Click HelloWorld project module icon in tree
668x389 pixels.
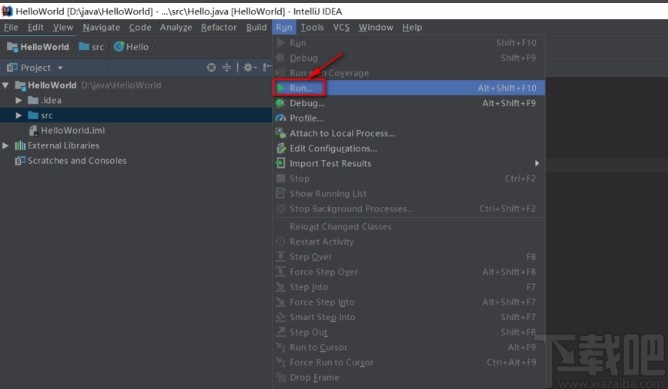20,85
